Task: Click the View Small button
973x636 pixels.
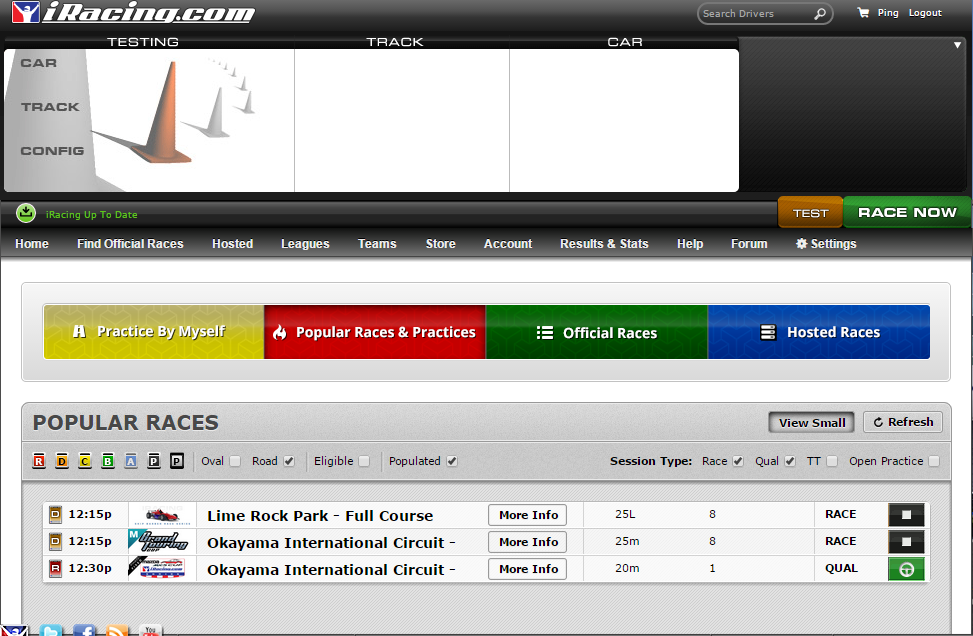Action: pos(812,423)
